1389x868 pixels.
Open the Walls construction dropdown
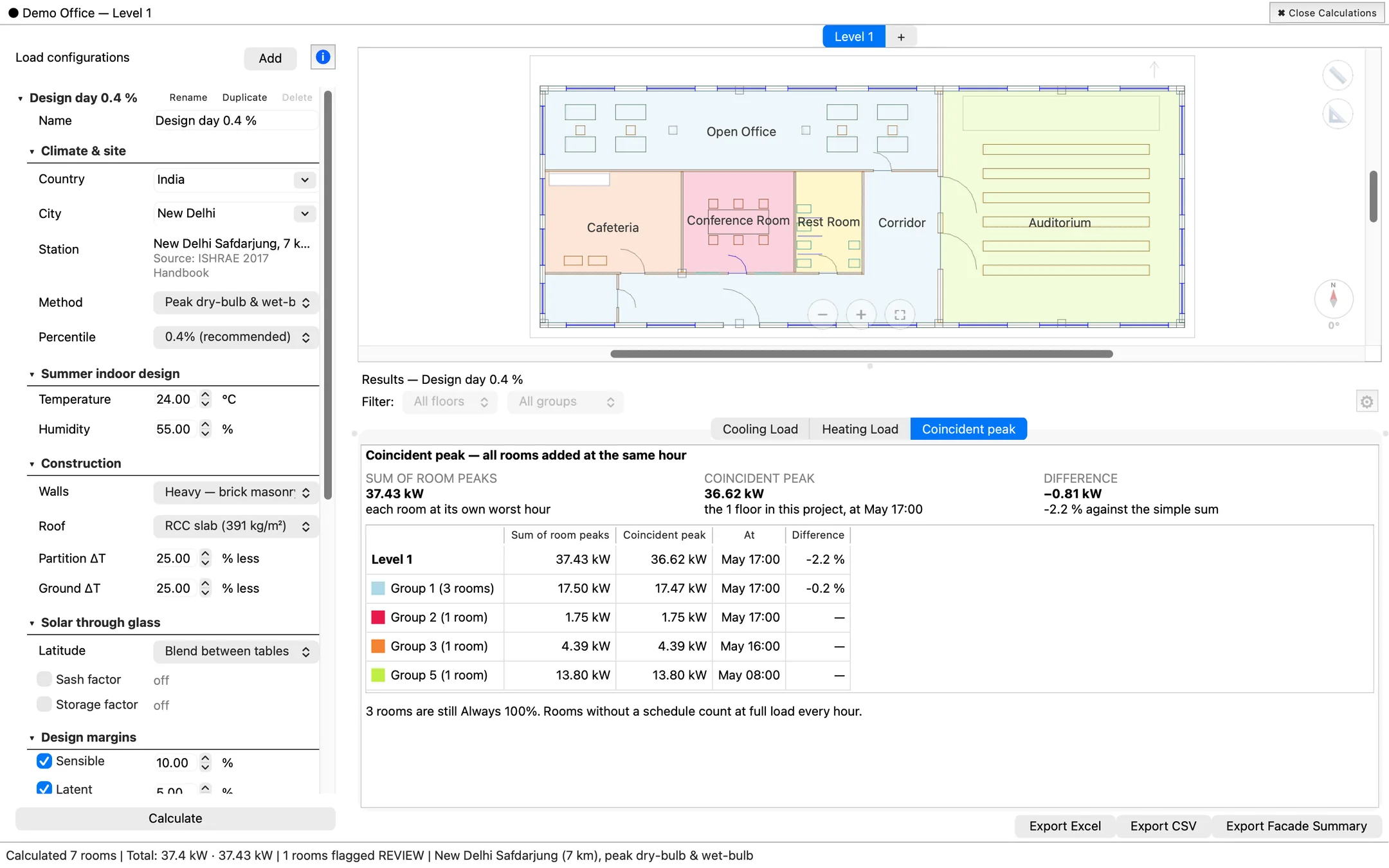pos(236,492)
